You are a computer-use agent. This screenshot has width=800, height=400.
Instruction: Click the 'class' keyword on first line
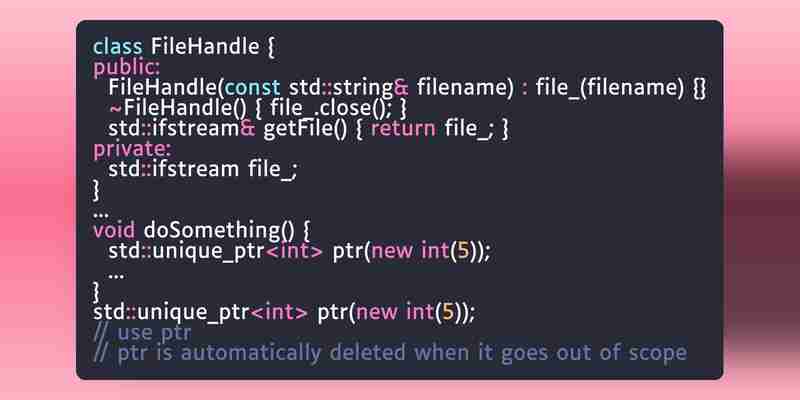(x=118, y=47)
